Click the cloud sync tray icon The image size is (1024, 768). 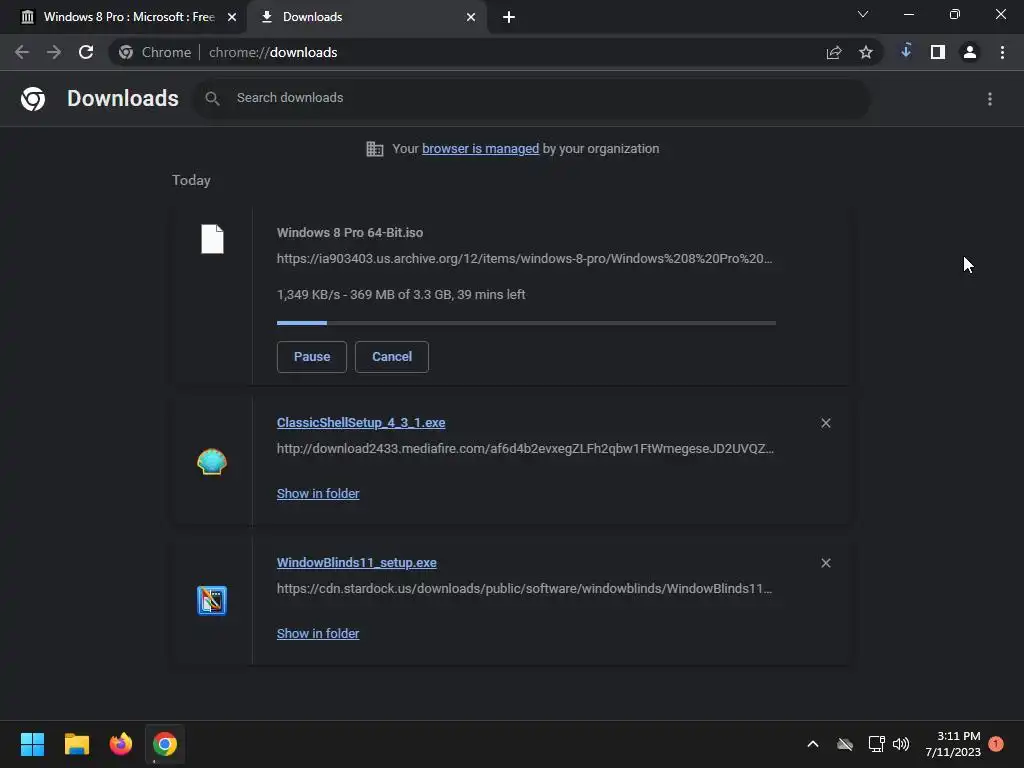coord(845,744)
